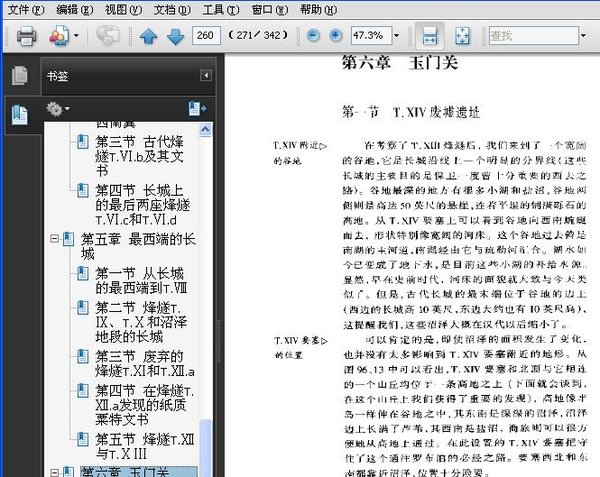Screen dimensions: 600x477
Task: Select bookmark 第三节 古代烽燧T.VI.b及其文书
Action: tap(140, 156)
